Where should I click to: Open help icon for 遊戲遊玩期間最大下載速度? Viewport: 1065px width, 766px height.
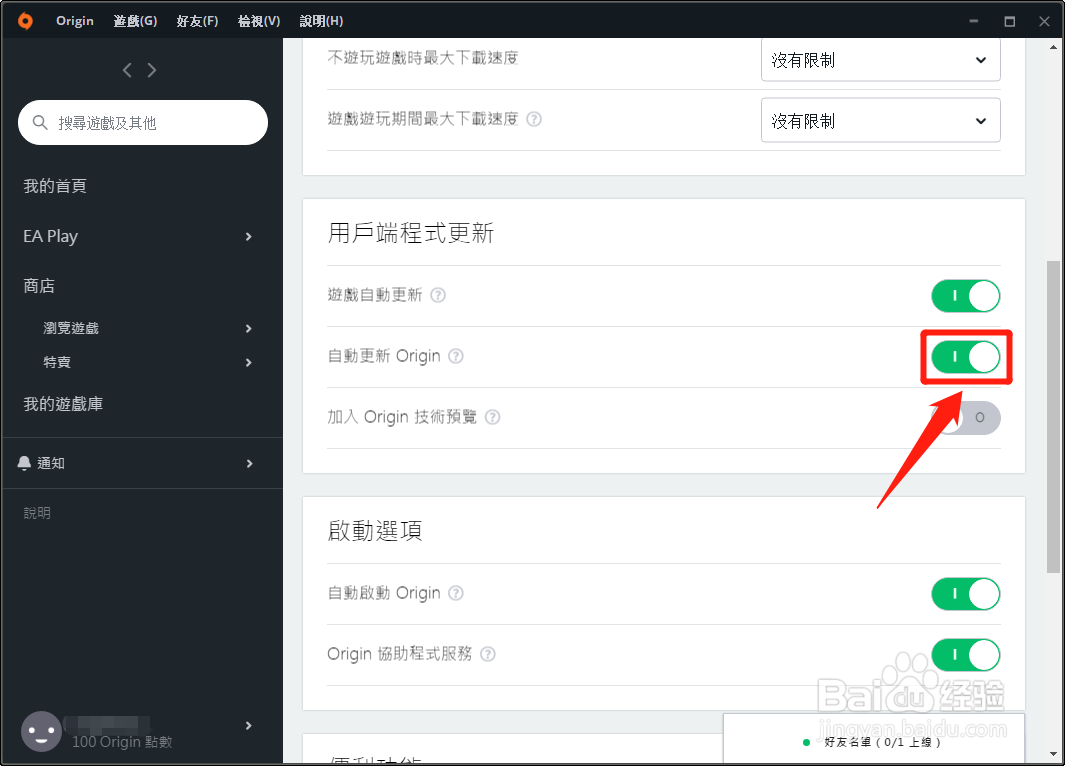[x=535, y=119]
